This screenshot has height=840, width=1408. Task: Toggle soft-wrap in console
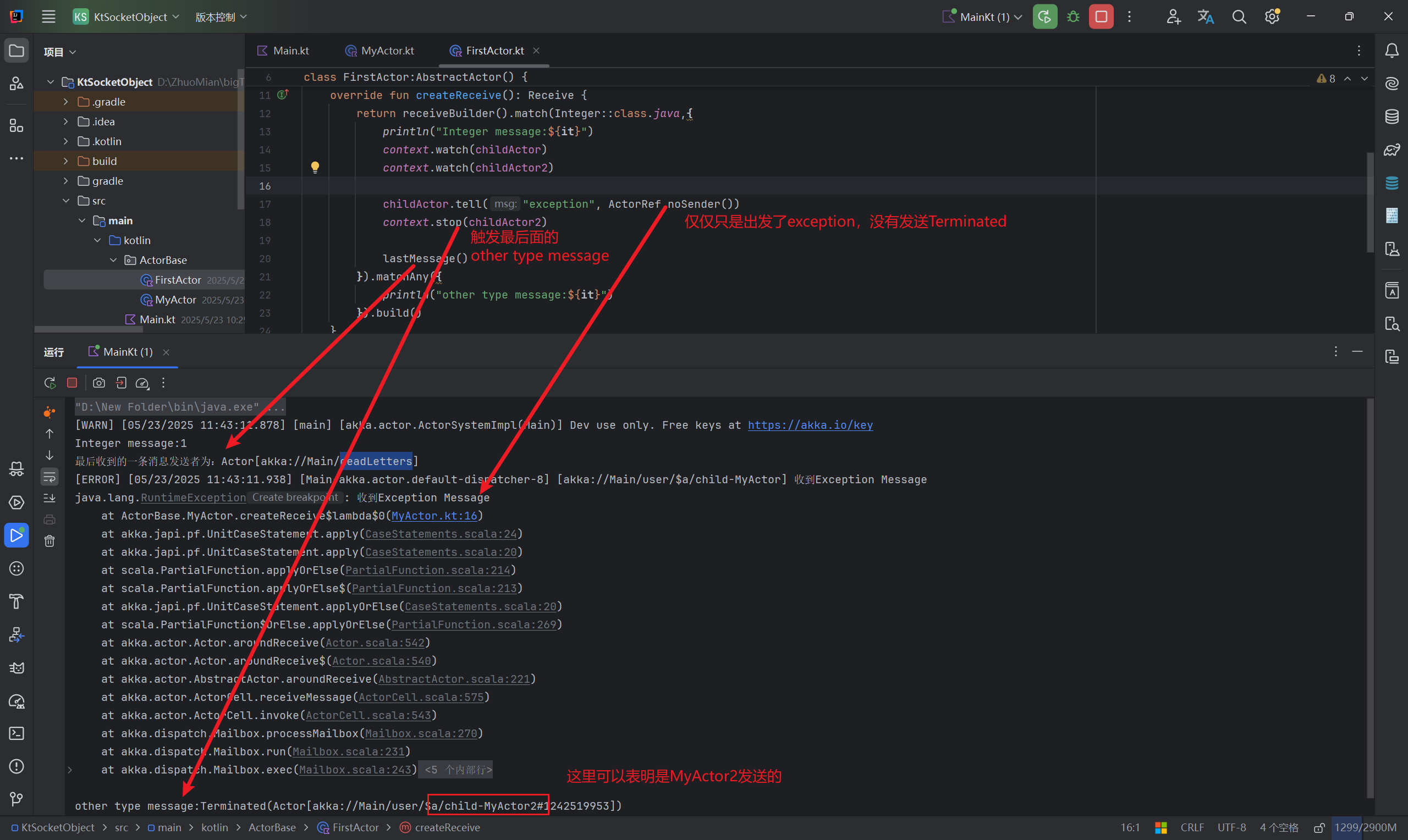click(50, 477)
